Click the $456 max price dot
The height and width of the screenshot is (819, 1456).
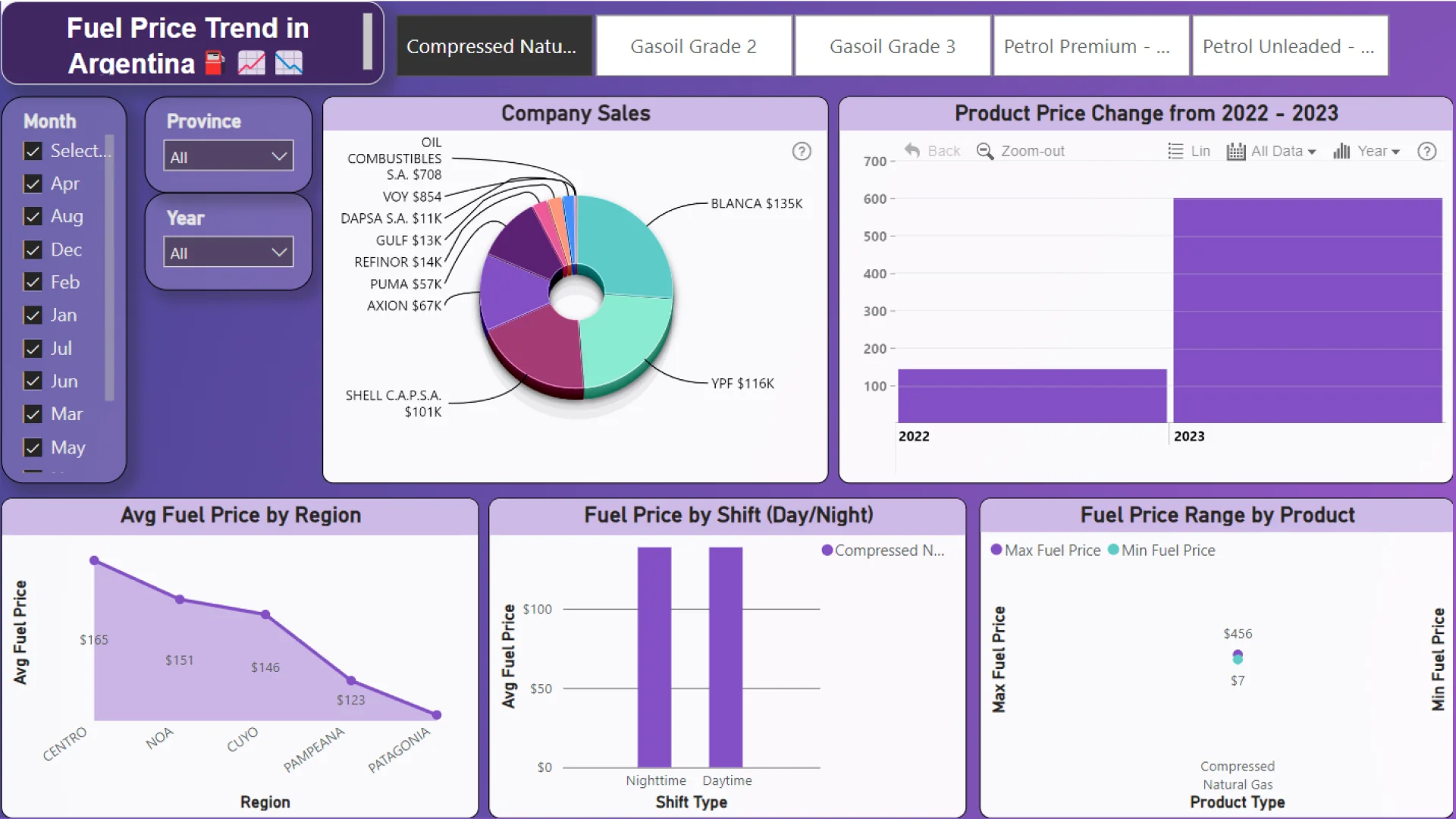click(x=1238, y=654)
